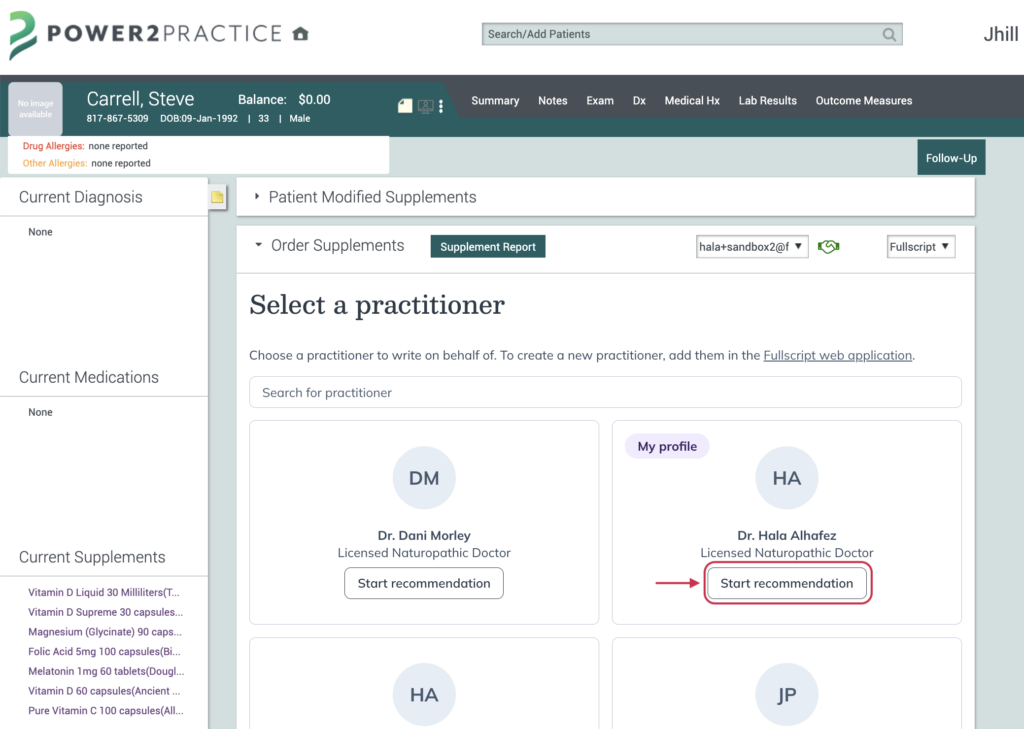This screenshot has height=729, width=1024.
Task: Open the Dx tab
Action: (639, 101)
